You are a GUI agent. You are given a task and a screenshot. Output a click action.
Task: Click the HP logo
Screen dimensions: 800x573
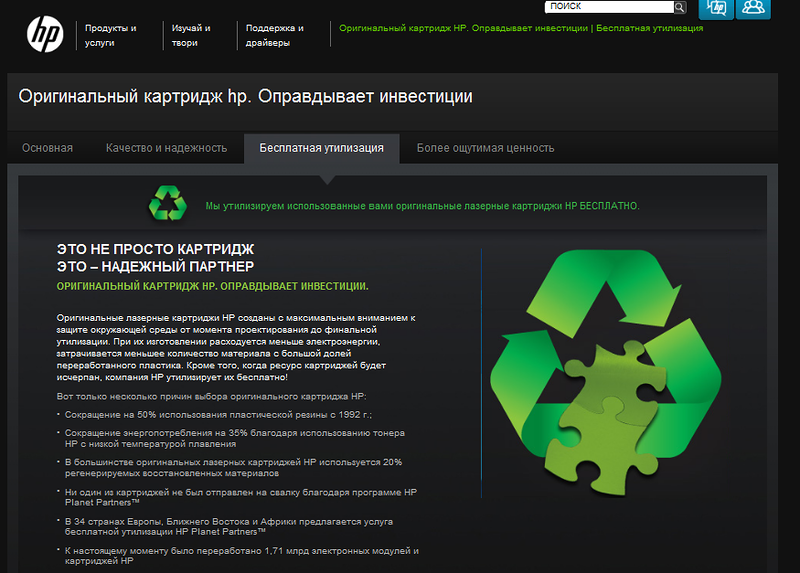point(45,34)
